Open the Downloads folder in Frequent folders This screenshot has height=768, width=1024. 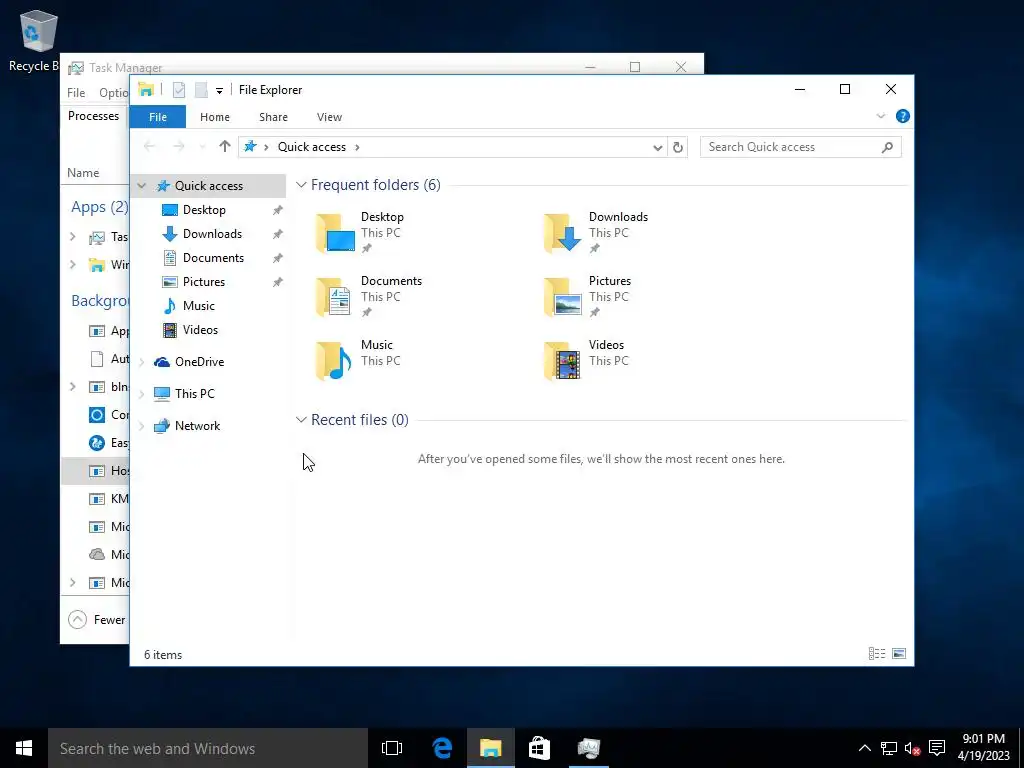tap(596, 232)
